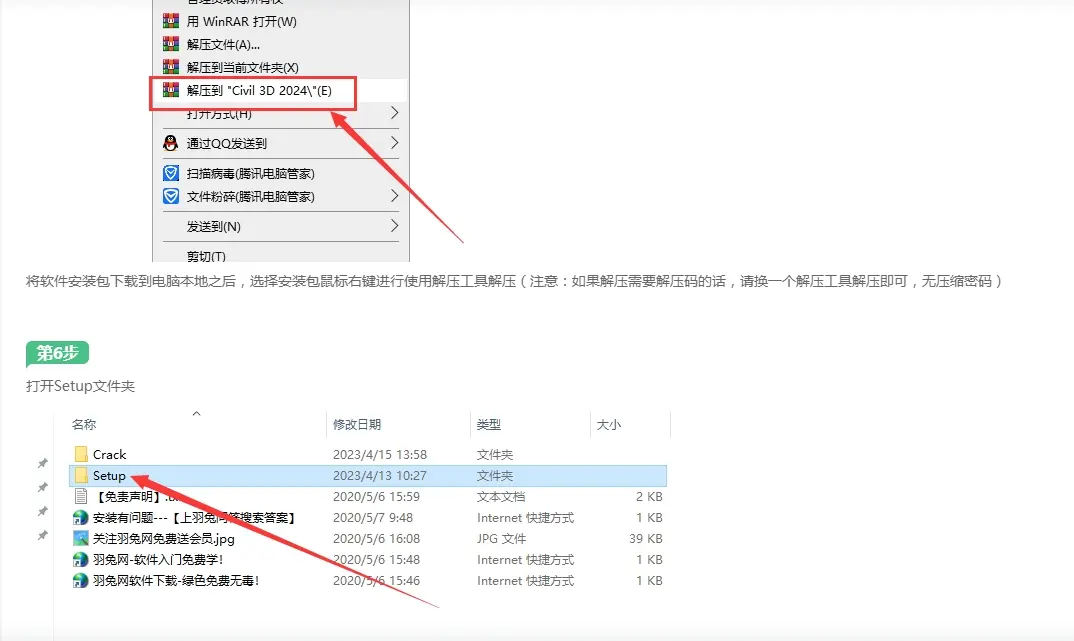This screenshot has width=1074, height=641.
Task: Expand the 通过QQ发送到 submenu arrow
Action: point(395,143)
